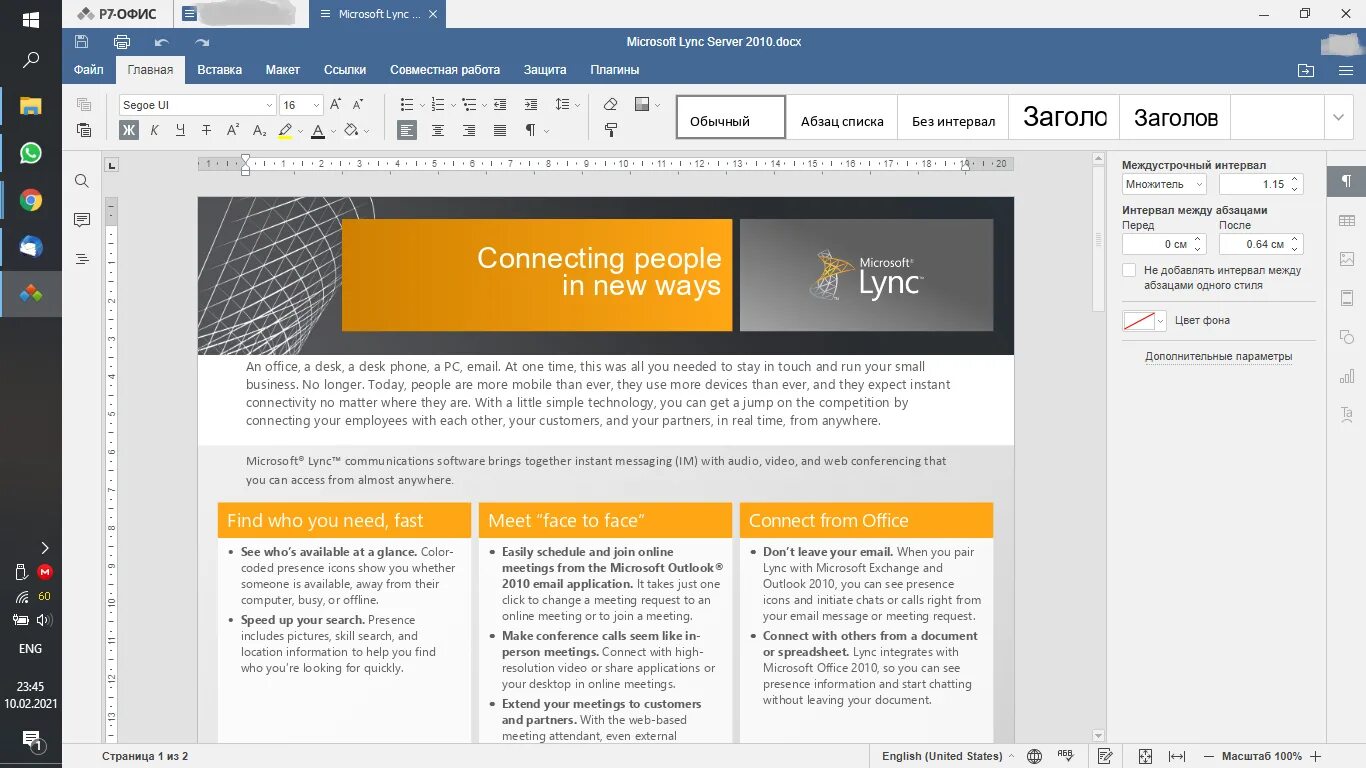
Task: Open the text language selector in status bar
Action: pyautogui.click(x=947, y=756)
